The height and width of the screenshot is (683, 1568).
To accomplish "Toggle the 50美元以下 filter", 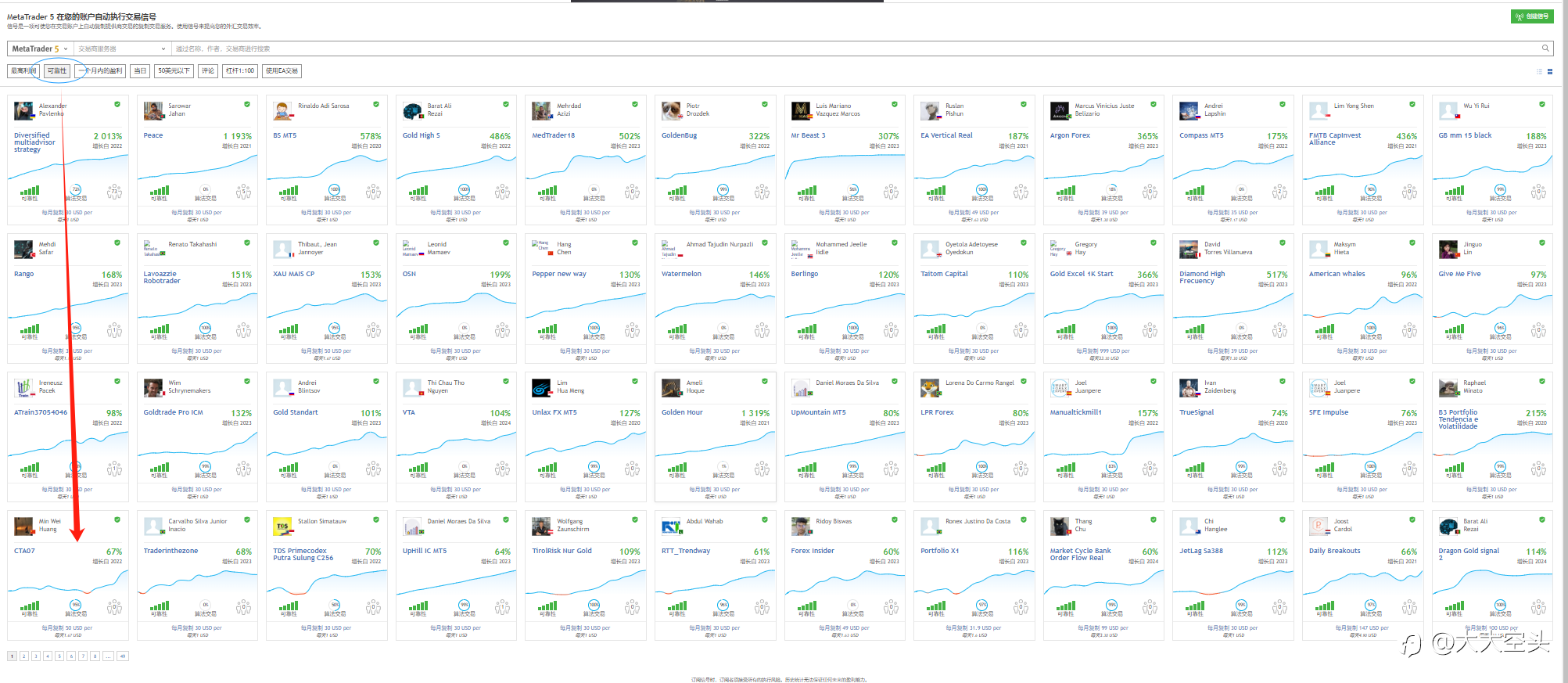I will click(174, 70).
